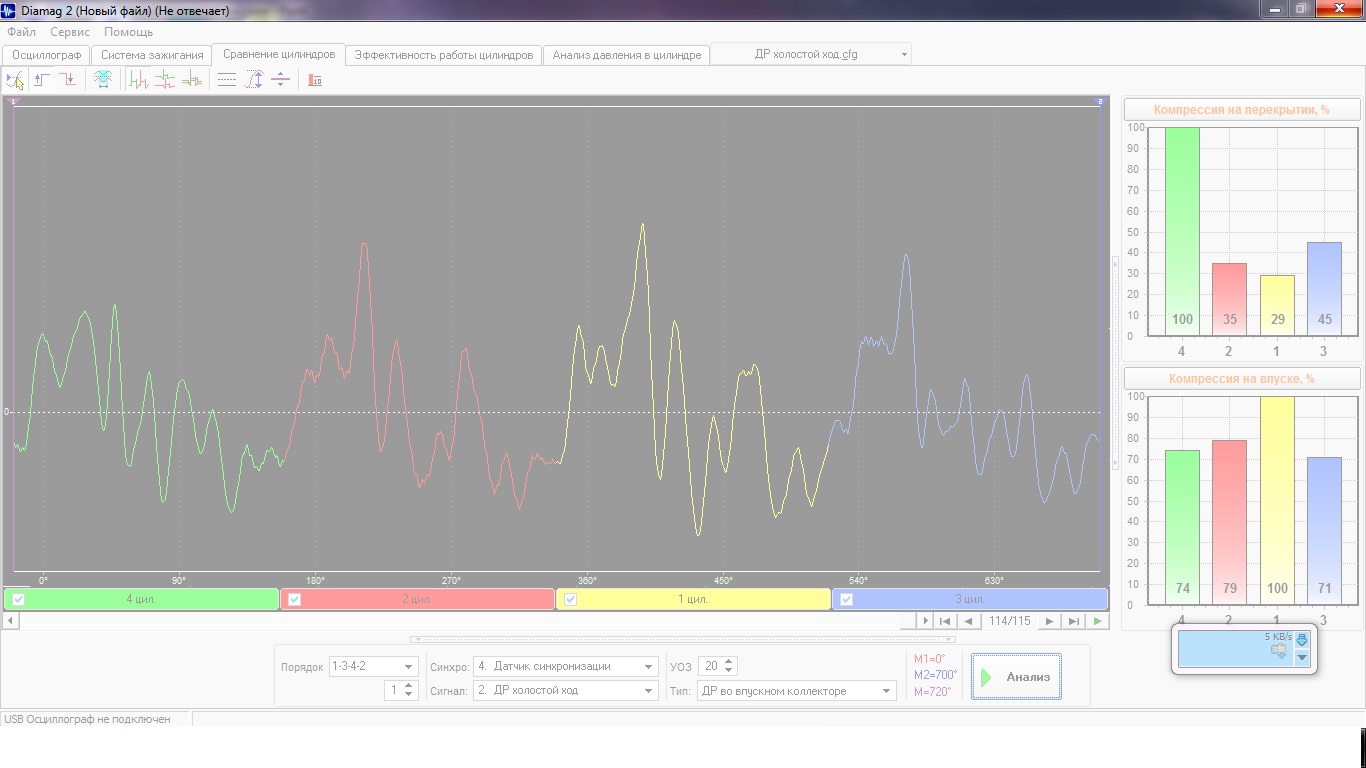The image size is (1366, 768).
Task: Increase the first cylinder number stepper
Action: click(x=409, y=686)
